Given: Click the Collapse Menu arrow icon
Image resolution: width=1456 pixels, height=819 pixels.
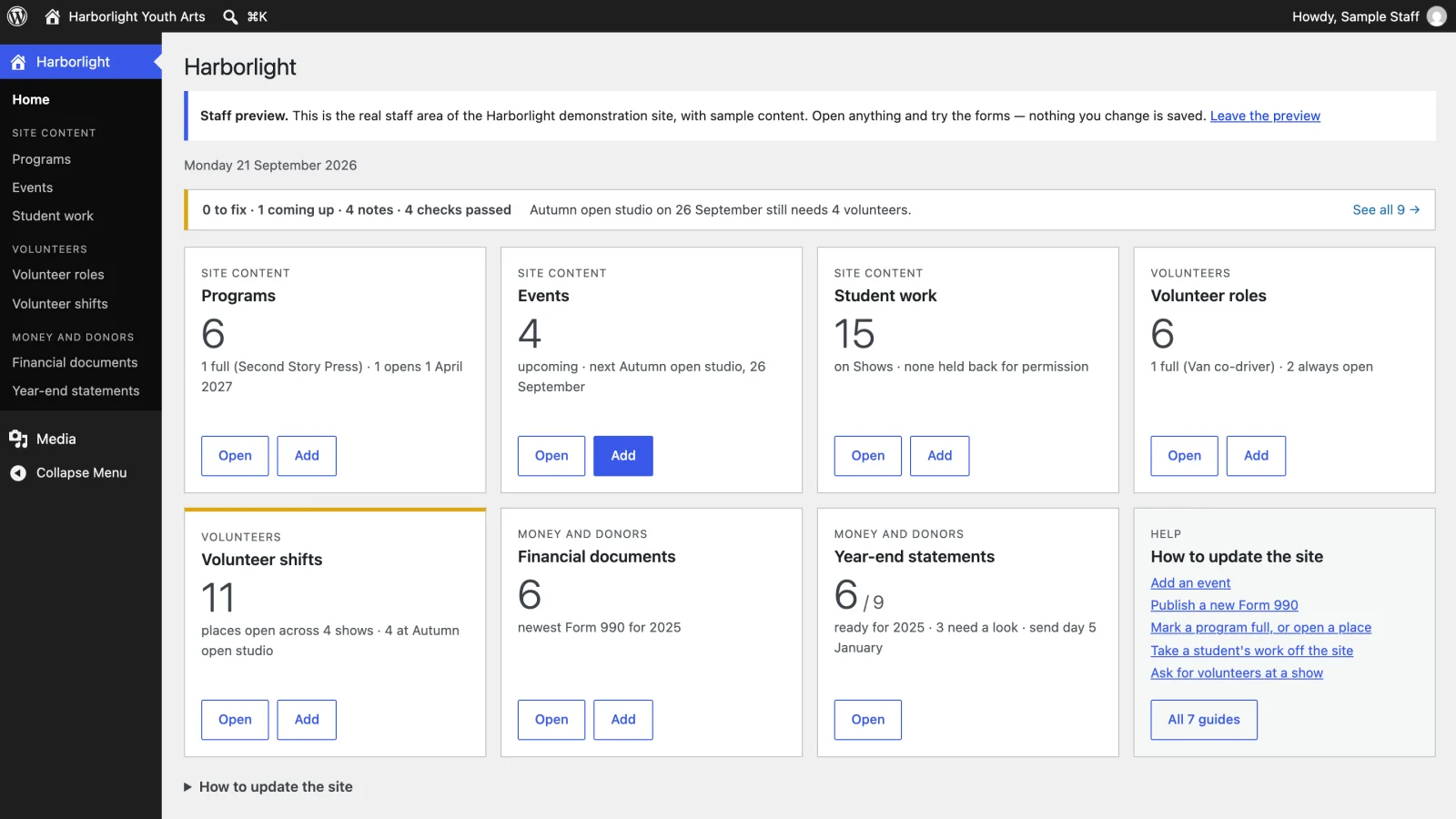Looking at the screenshot, I should [18, 473].
